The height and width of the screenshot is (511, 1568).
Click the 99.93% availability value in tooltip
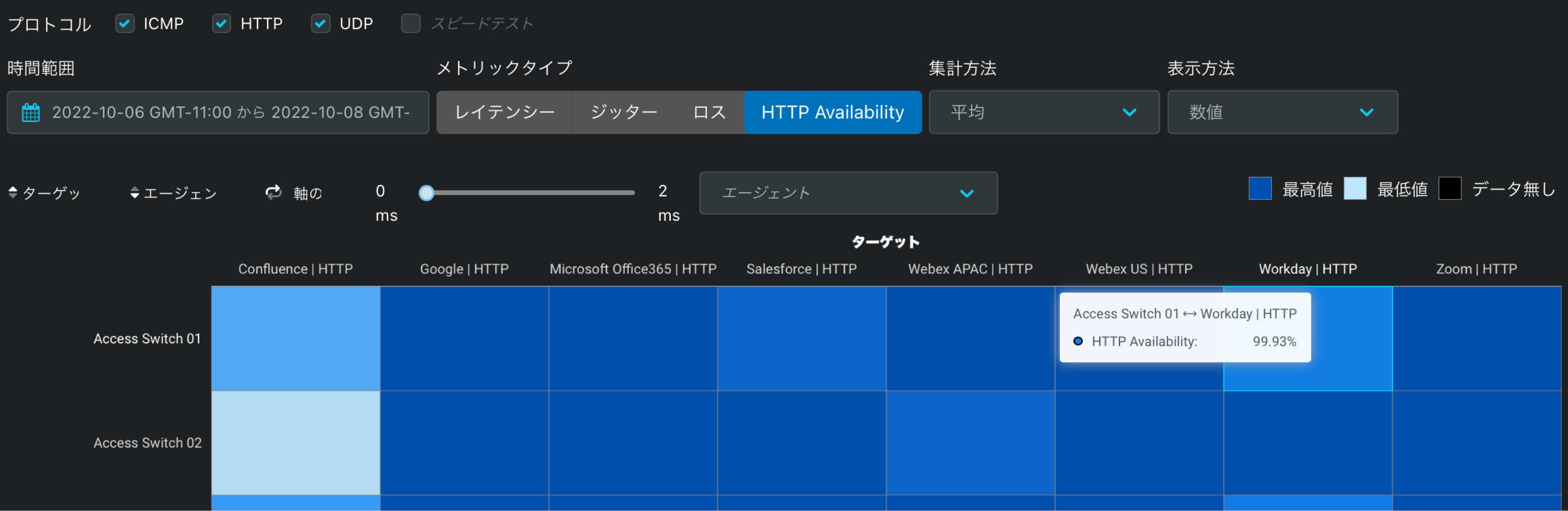point(1274,341)
